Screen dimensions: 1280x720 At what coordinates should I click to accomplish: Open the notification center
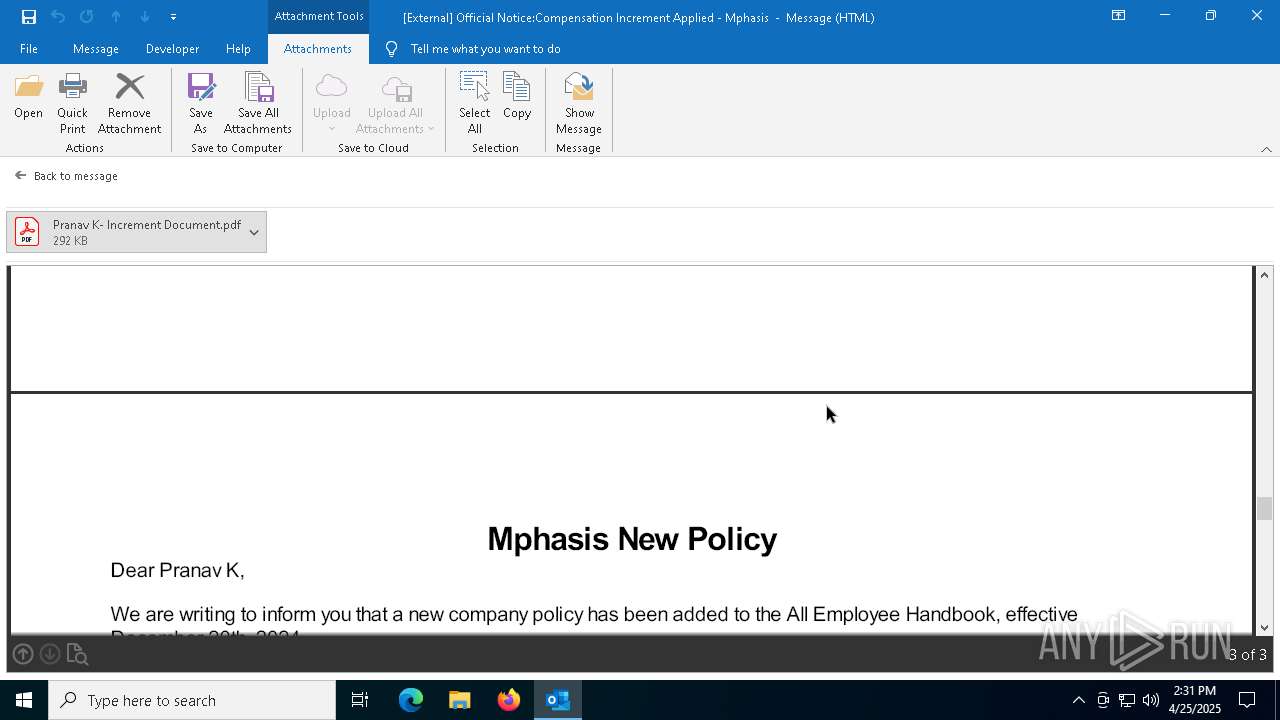tap(1247, 700)
